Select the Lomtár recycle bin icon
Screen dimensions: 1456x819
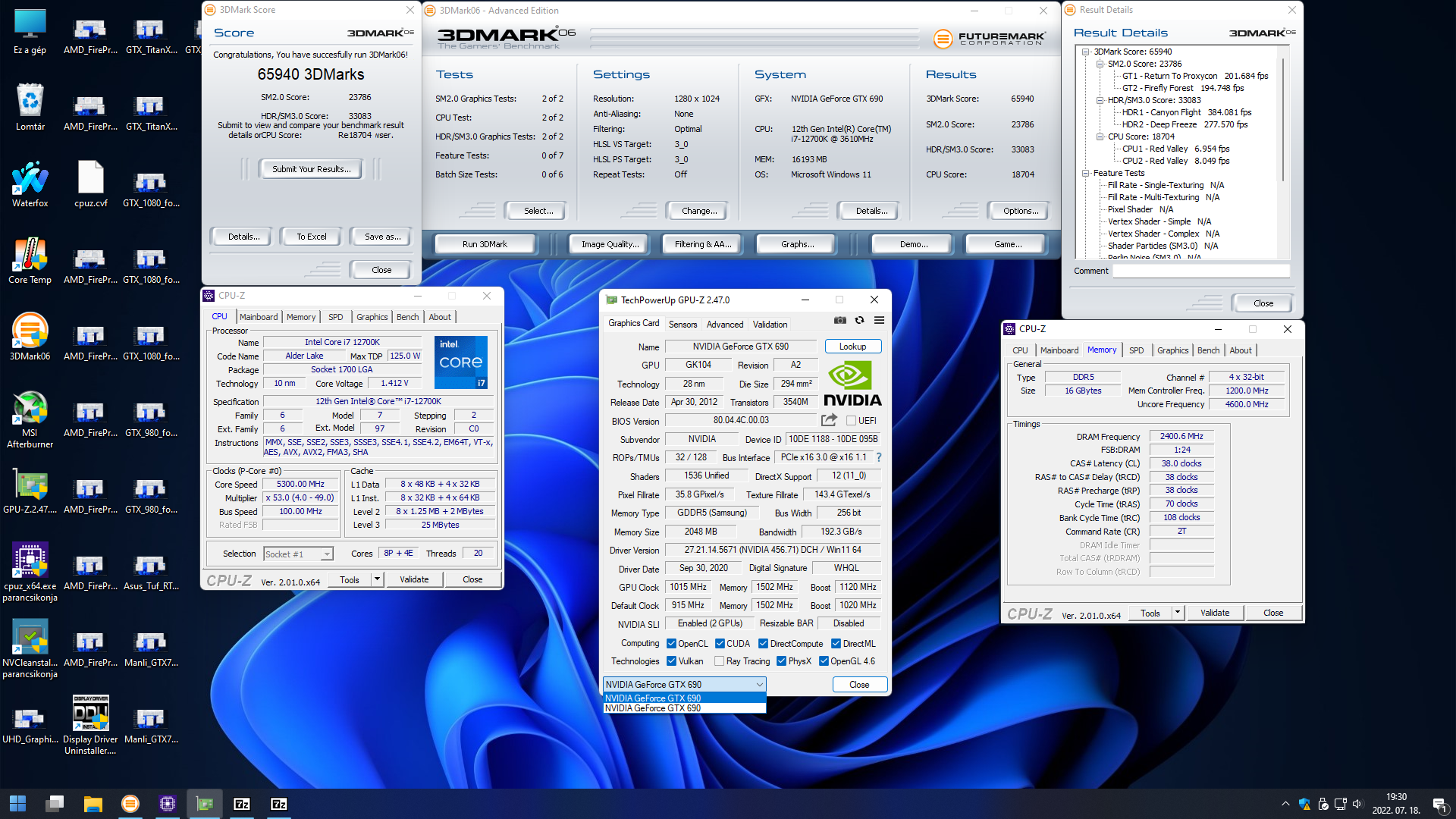coord(30,108)
